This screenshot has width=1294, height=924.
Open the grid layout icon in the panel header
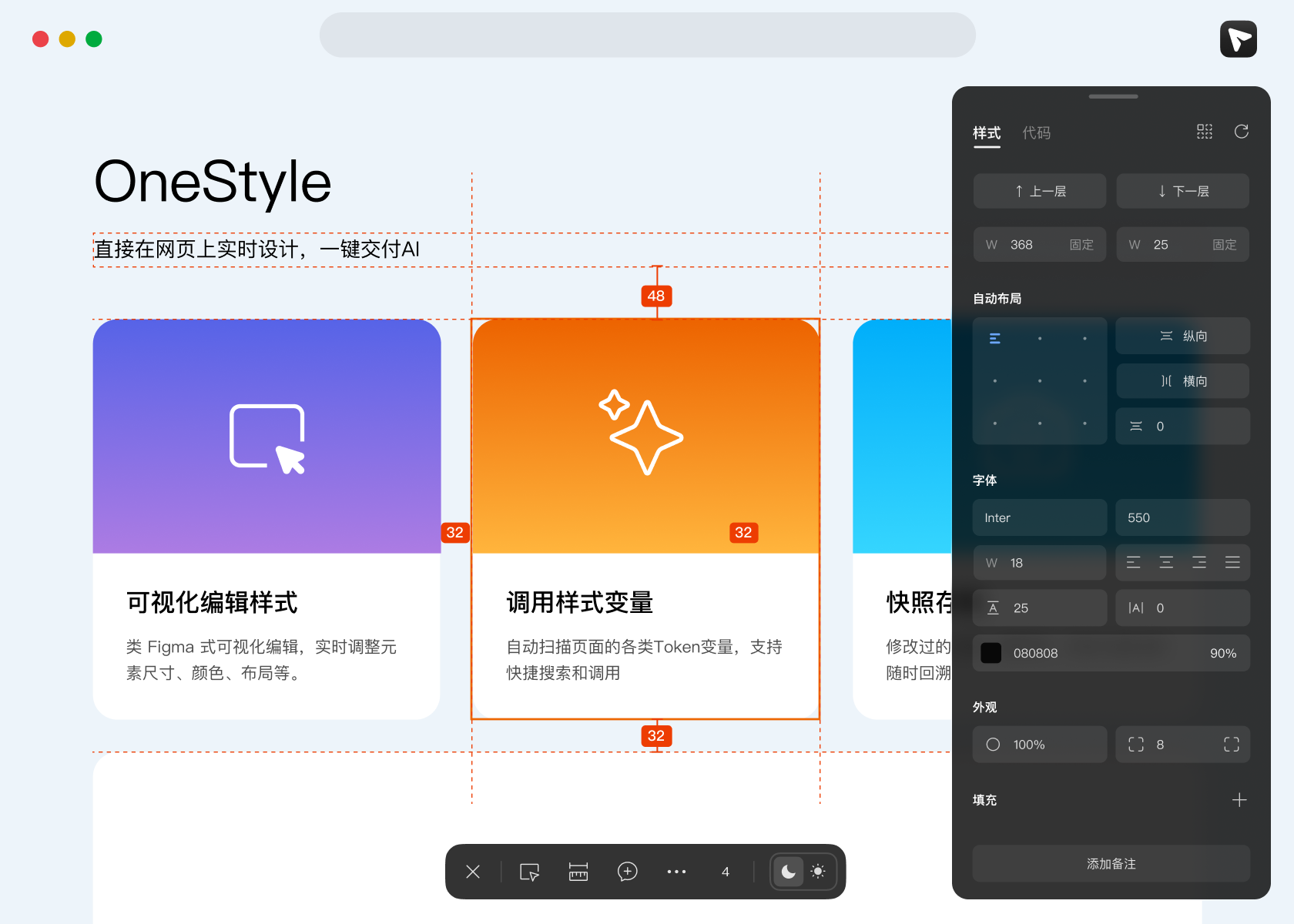pos(1205,132)
